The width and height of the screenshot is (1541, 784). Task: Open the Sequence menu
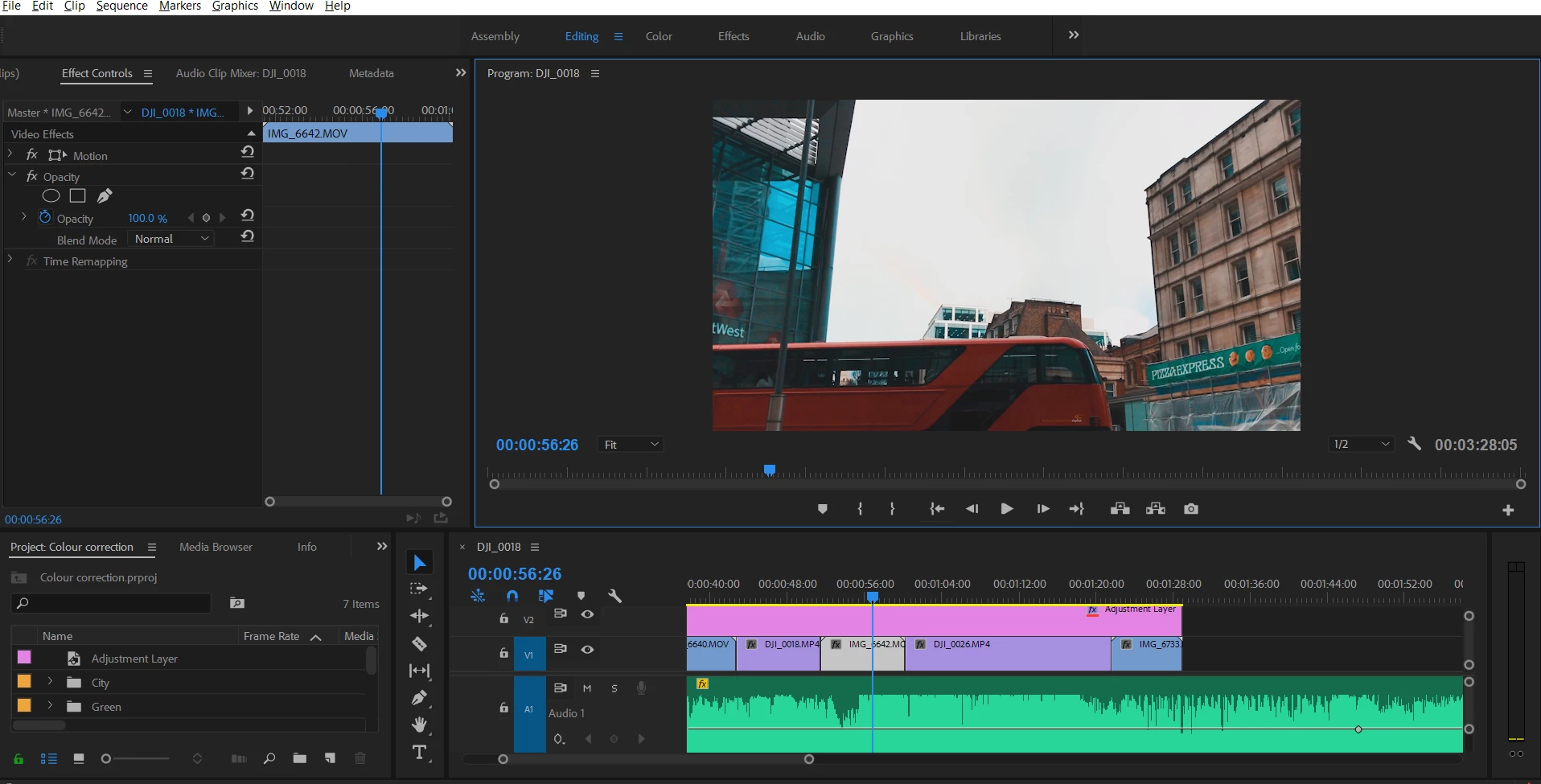(x=121, y=6)
